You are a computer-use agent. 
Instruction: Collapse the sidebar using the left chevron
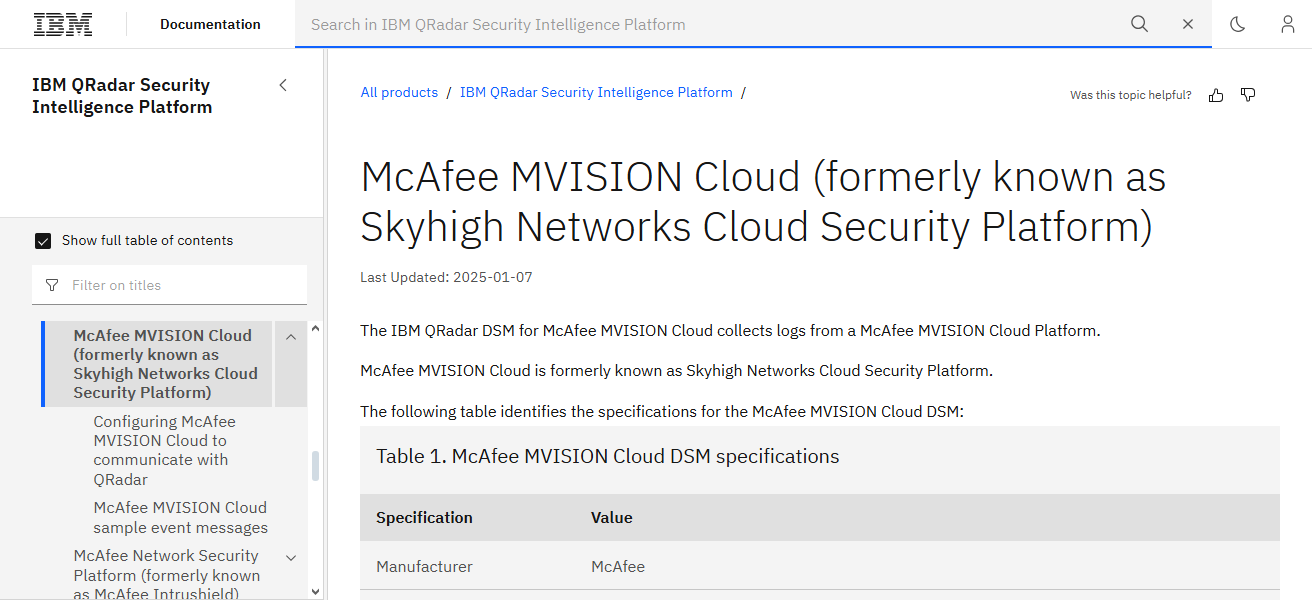[x=283, y=85]
